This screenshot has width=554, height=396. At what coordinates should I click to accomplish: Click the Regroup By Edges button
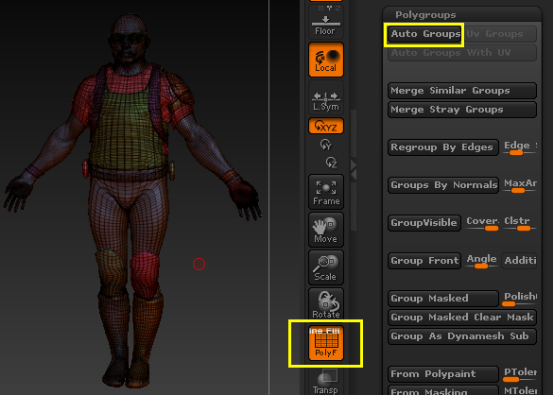(x=443, y=147)
